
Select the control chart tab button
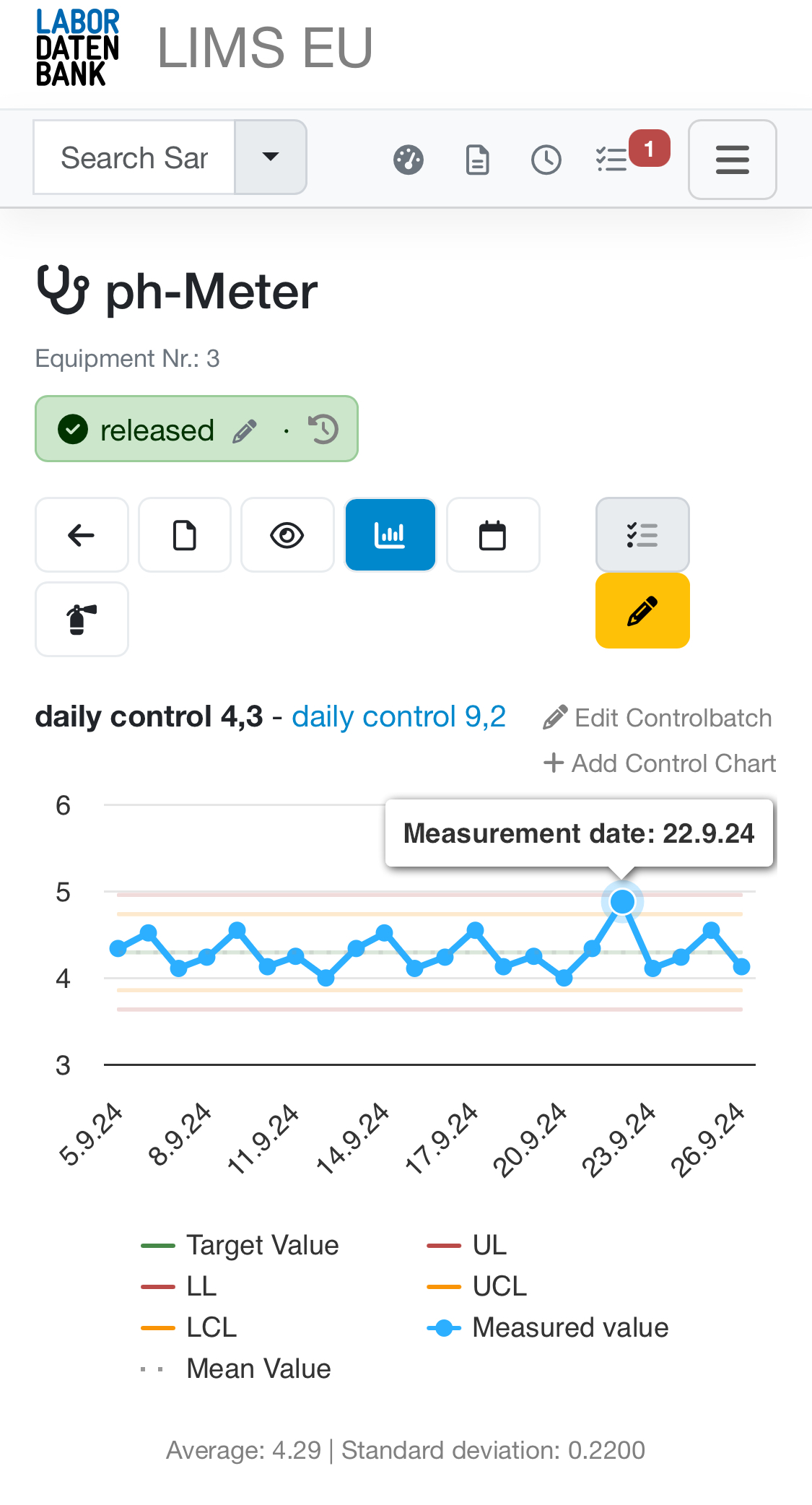coord(390,535)
